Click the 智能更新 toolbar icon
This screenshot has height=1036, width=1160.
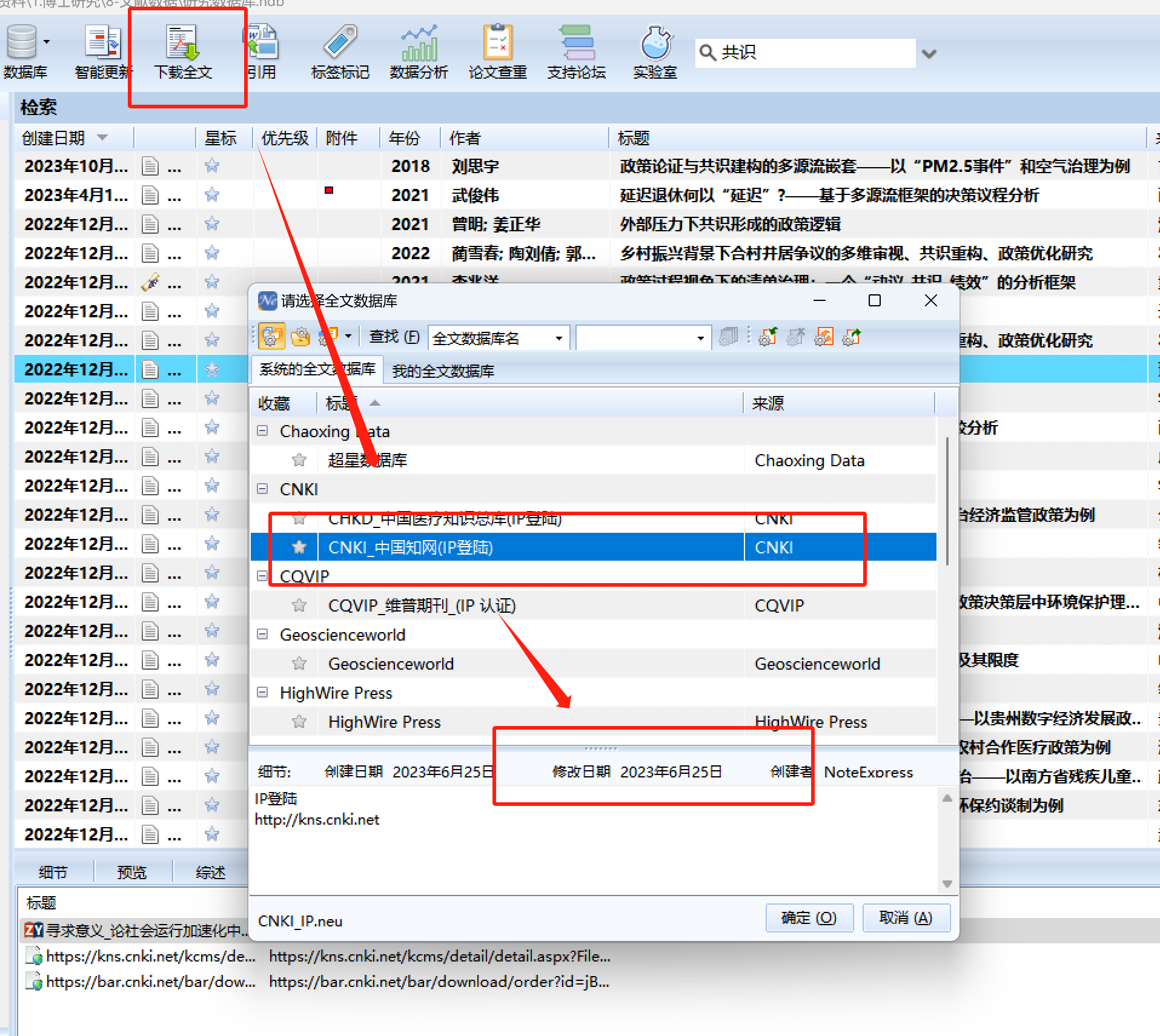tap(103, 42)
